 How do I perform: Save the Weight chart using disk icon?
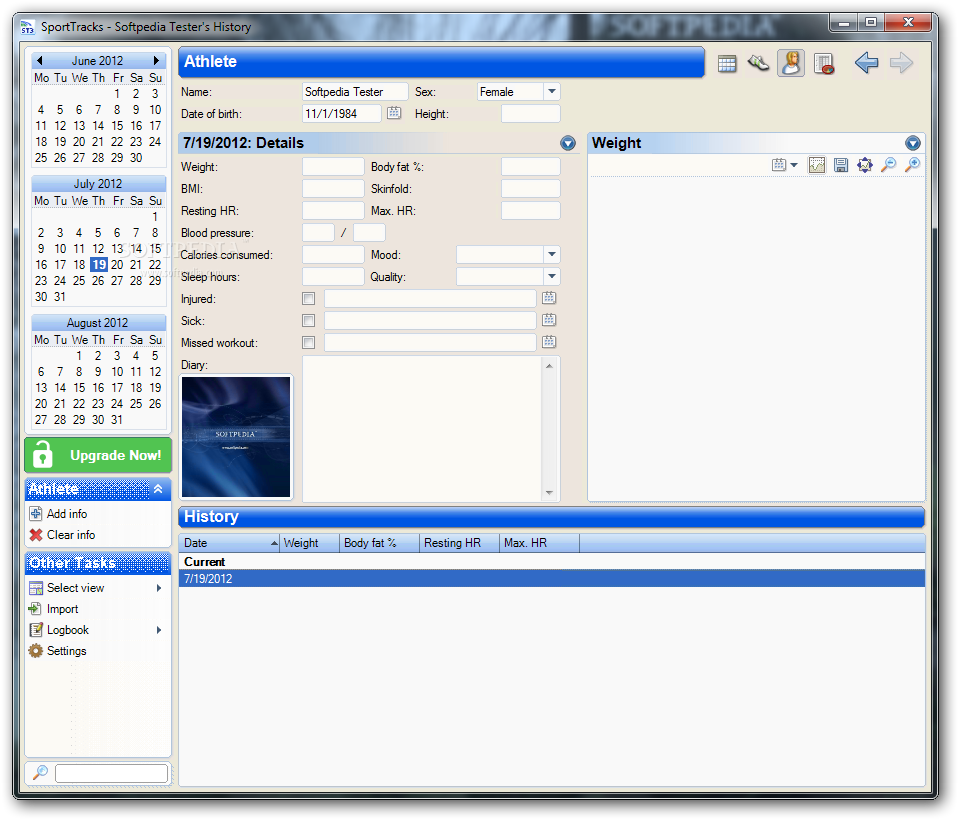[x=841, y=164]
